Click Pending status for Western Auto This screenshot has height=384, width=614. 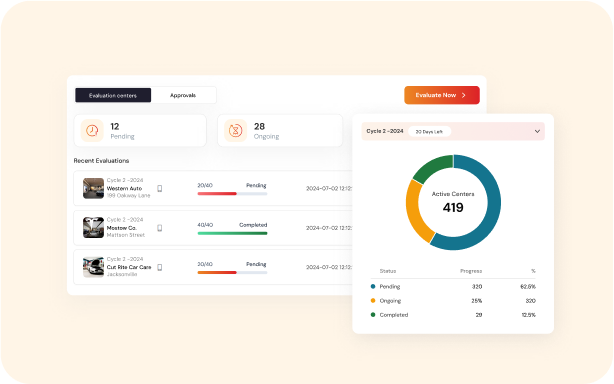click(x=256, y=185)
